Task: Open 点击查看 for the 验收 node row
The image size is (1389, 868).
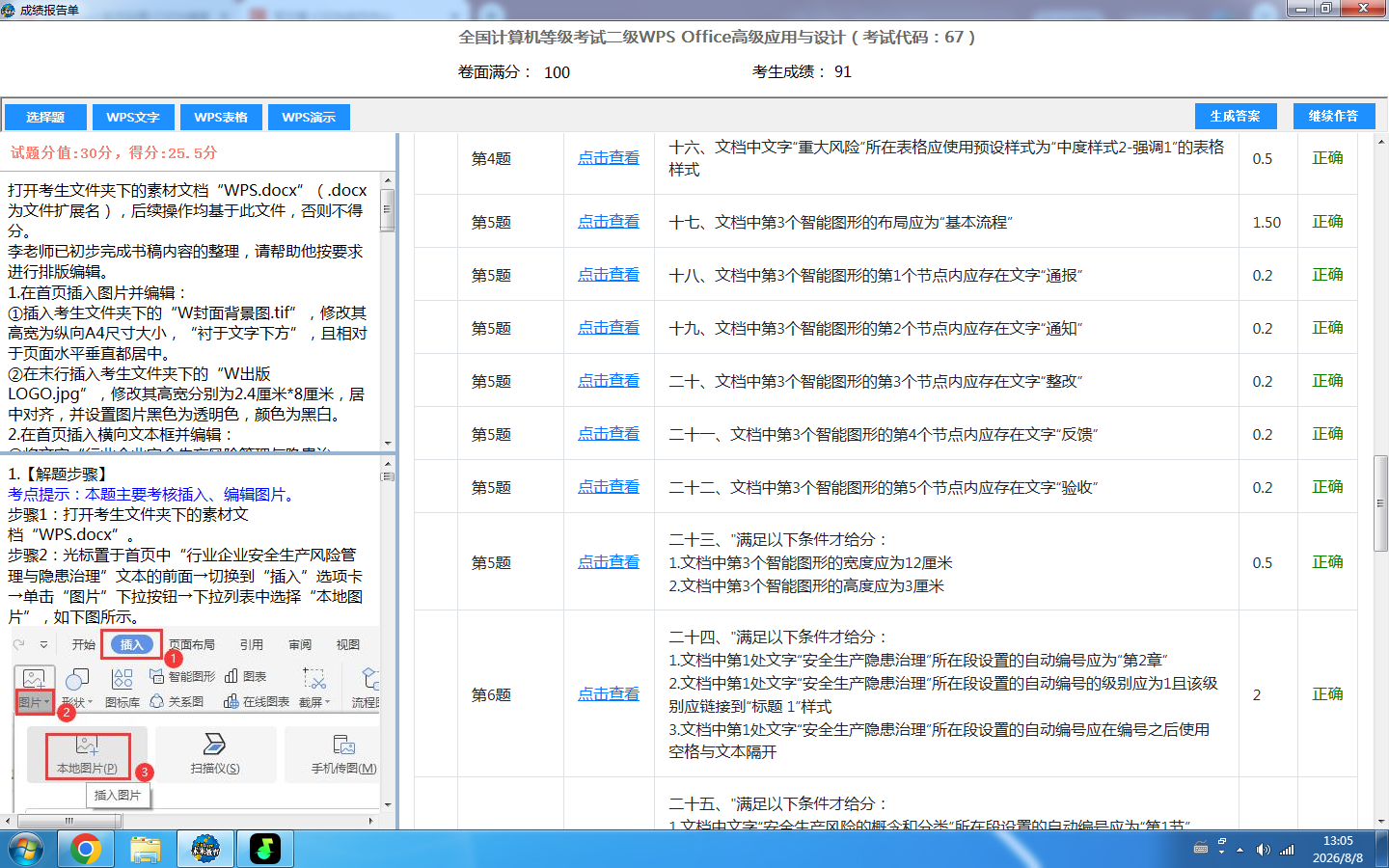Action: 609,487
